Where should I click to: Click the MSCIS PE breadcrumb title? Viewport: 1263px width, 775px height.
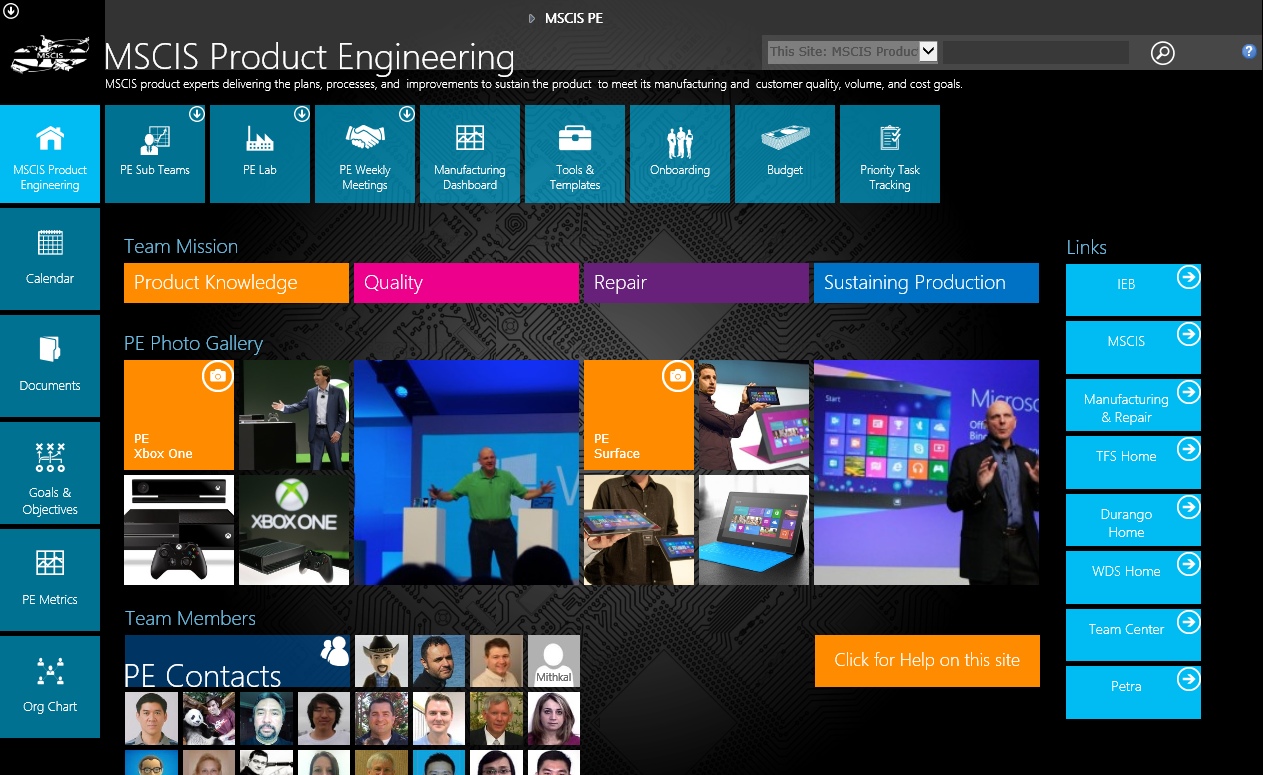574,18
